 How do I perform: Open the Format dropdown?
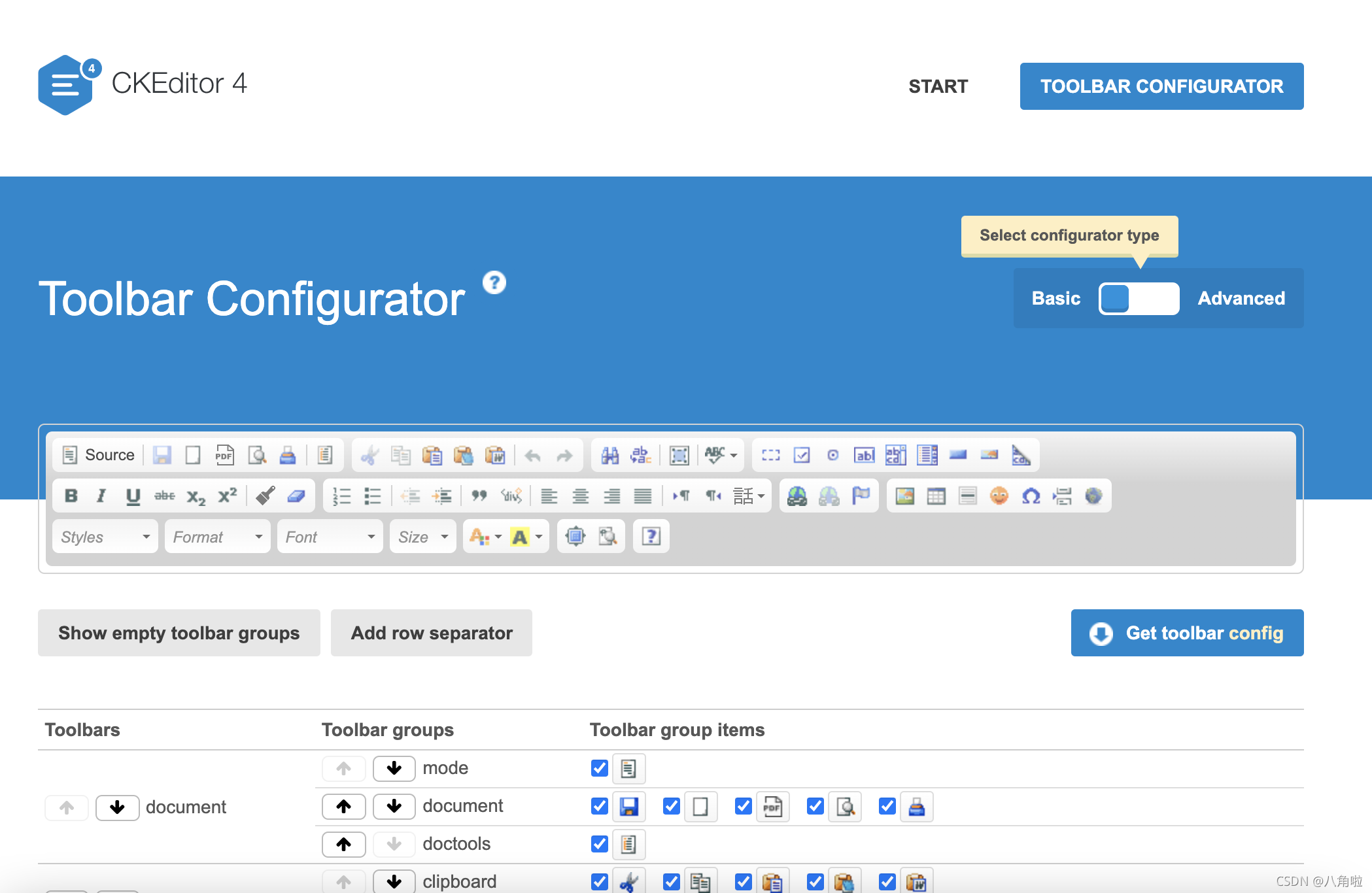tap(218, 537)
